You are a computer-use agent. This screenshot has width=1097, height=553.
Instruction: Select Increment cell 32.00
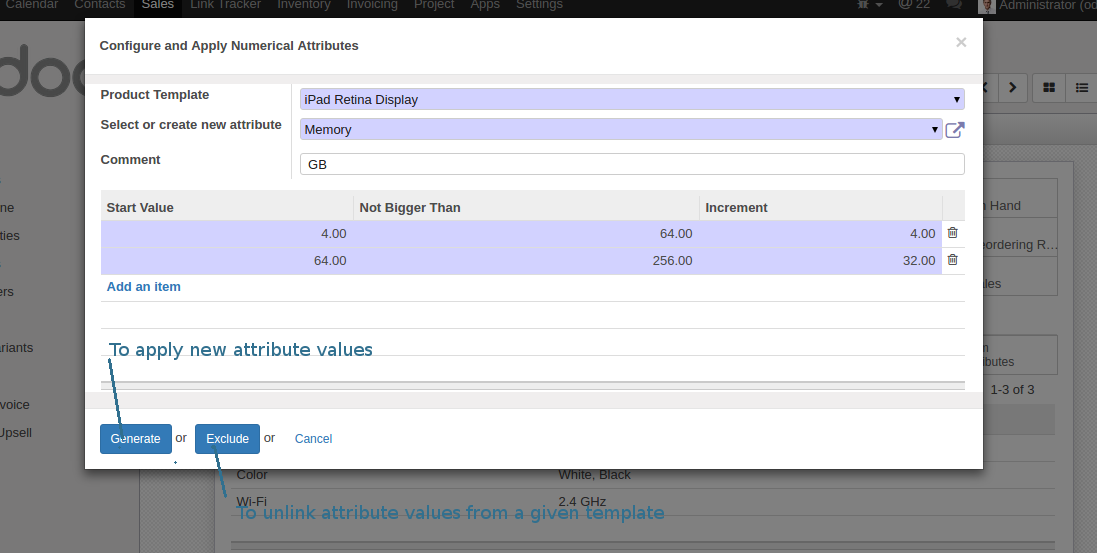(821, 260)
